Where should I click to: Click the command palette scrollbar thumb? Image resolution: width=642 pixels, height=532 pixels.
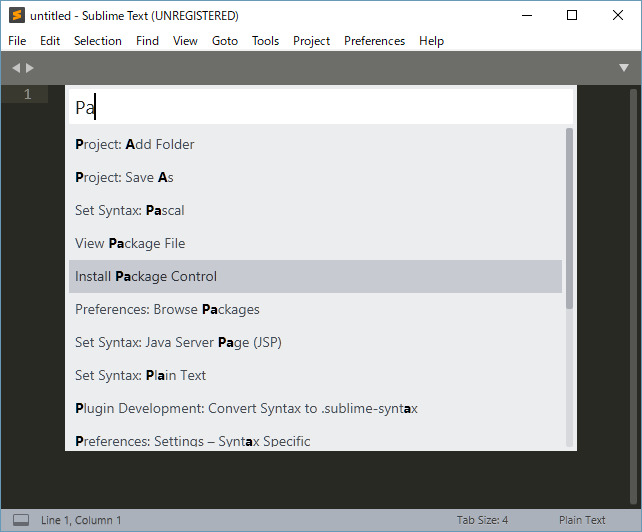[569, 218]
